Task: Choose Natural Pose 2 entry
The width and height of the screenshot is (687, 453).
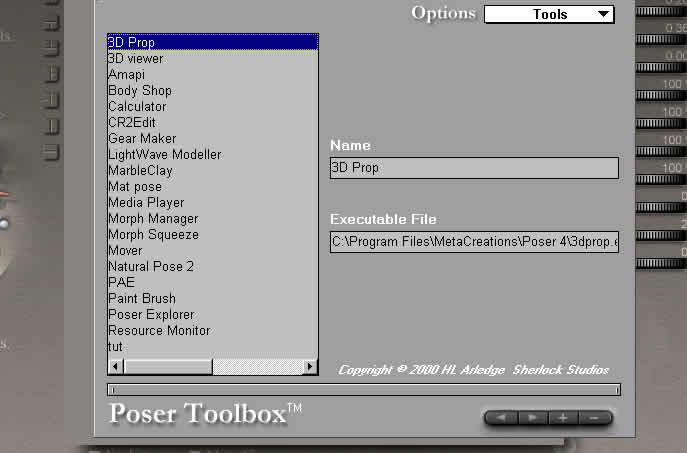Action: pyautogui.click(x=212, y=266)
